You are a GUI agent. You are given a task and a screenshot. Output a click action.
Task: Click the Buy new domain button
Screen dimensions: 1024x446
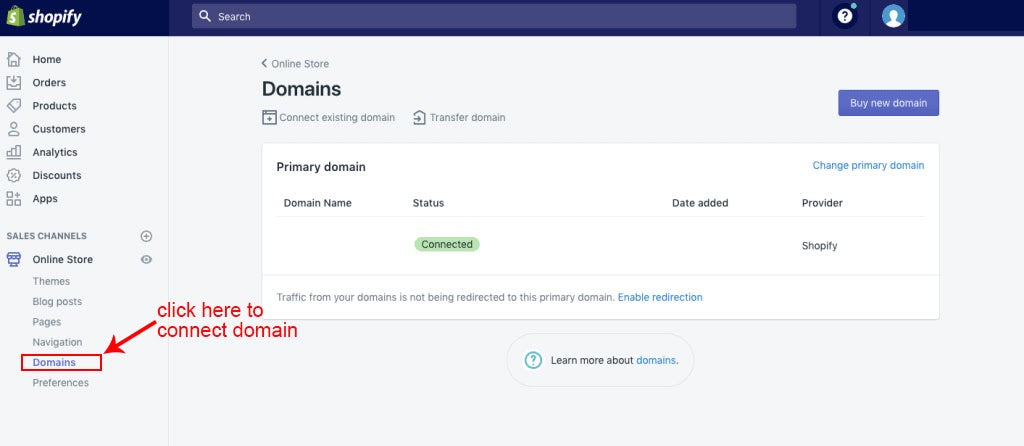pyautogui.click(x=888, y=103)
